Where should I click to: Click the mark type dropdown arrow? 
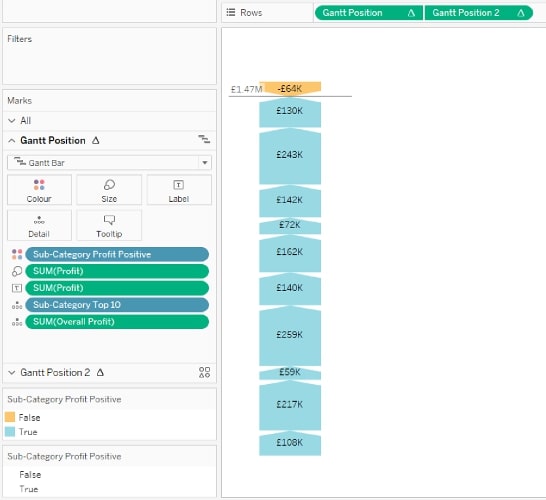tap(205, 163)
